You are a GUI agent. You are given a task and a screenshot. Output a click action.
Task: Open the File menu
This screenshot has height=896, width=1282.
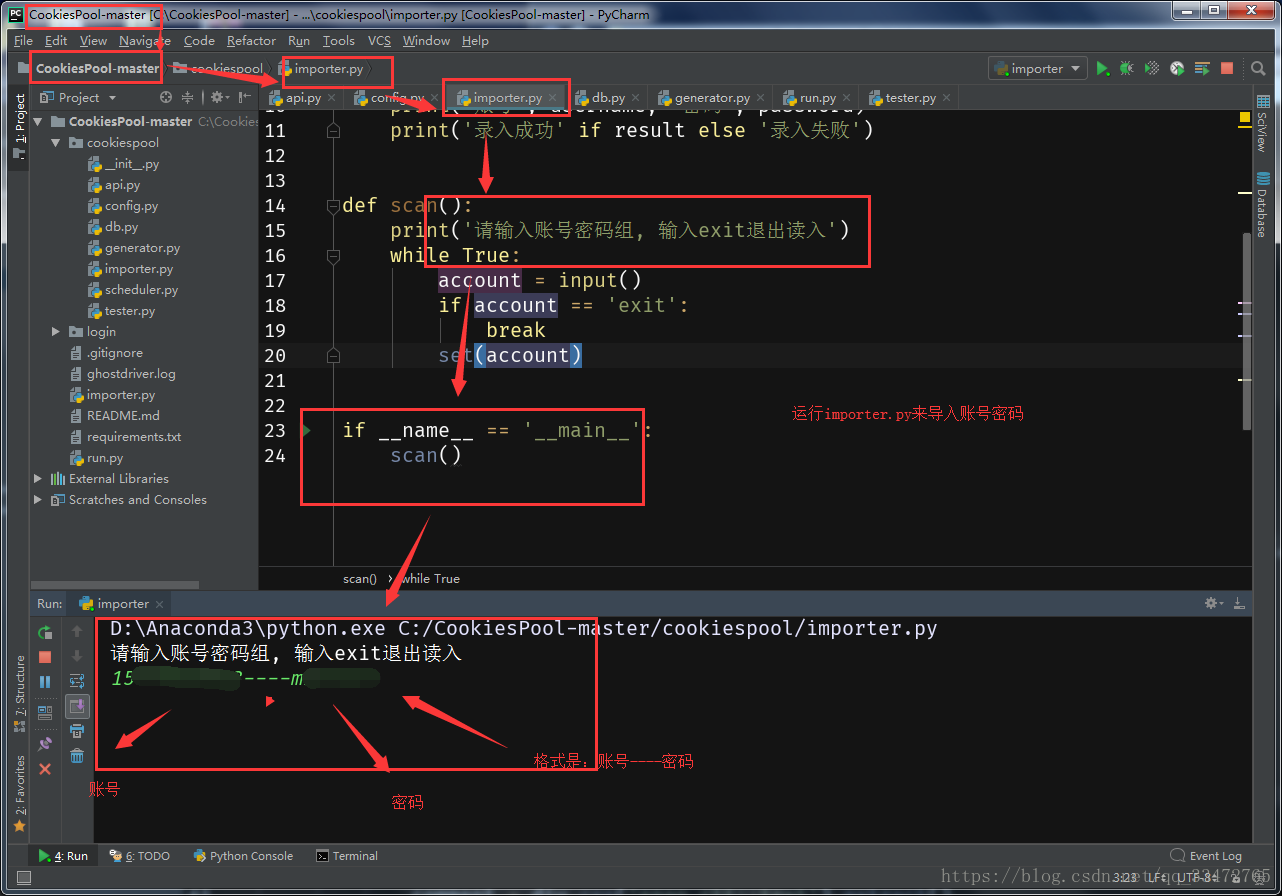tap(24, 41)
